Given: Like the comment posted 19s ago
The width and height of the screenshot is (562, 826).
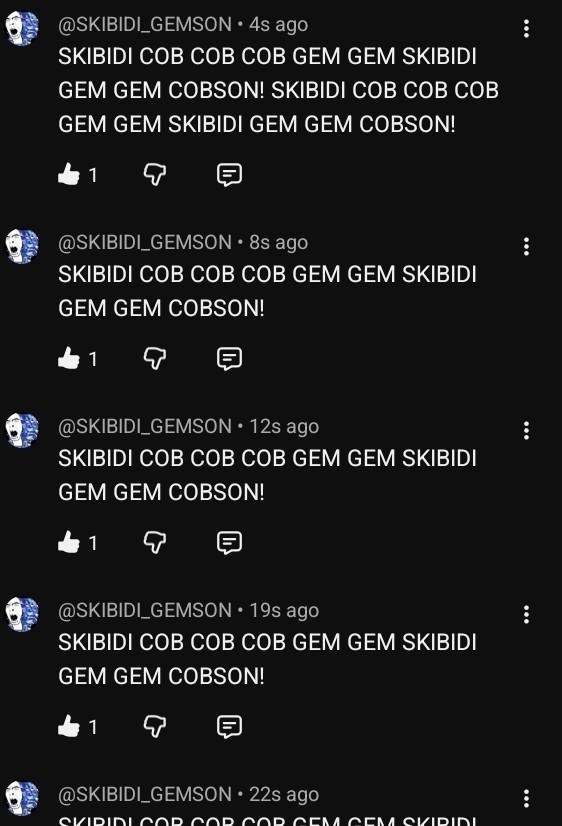Looking at the screenshot, I should (68, 726).
